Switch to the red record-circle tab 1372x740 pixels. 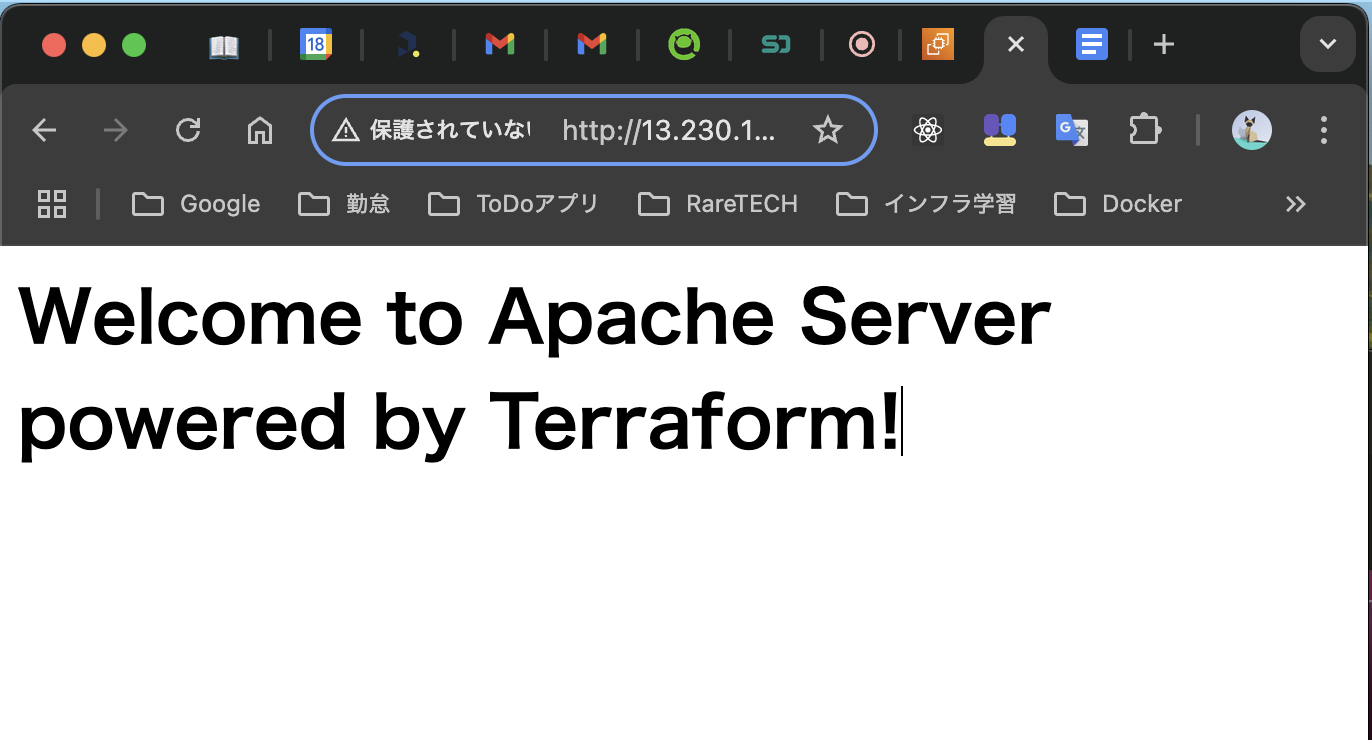861,44
